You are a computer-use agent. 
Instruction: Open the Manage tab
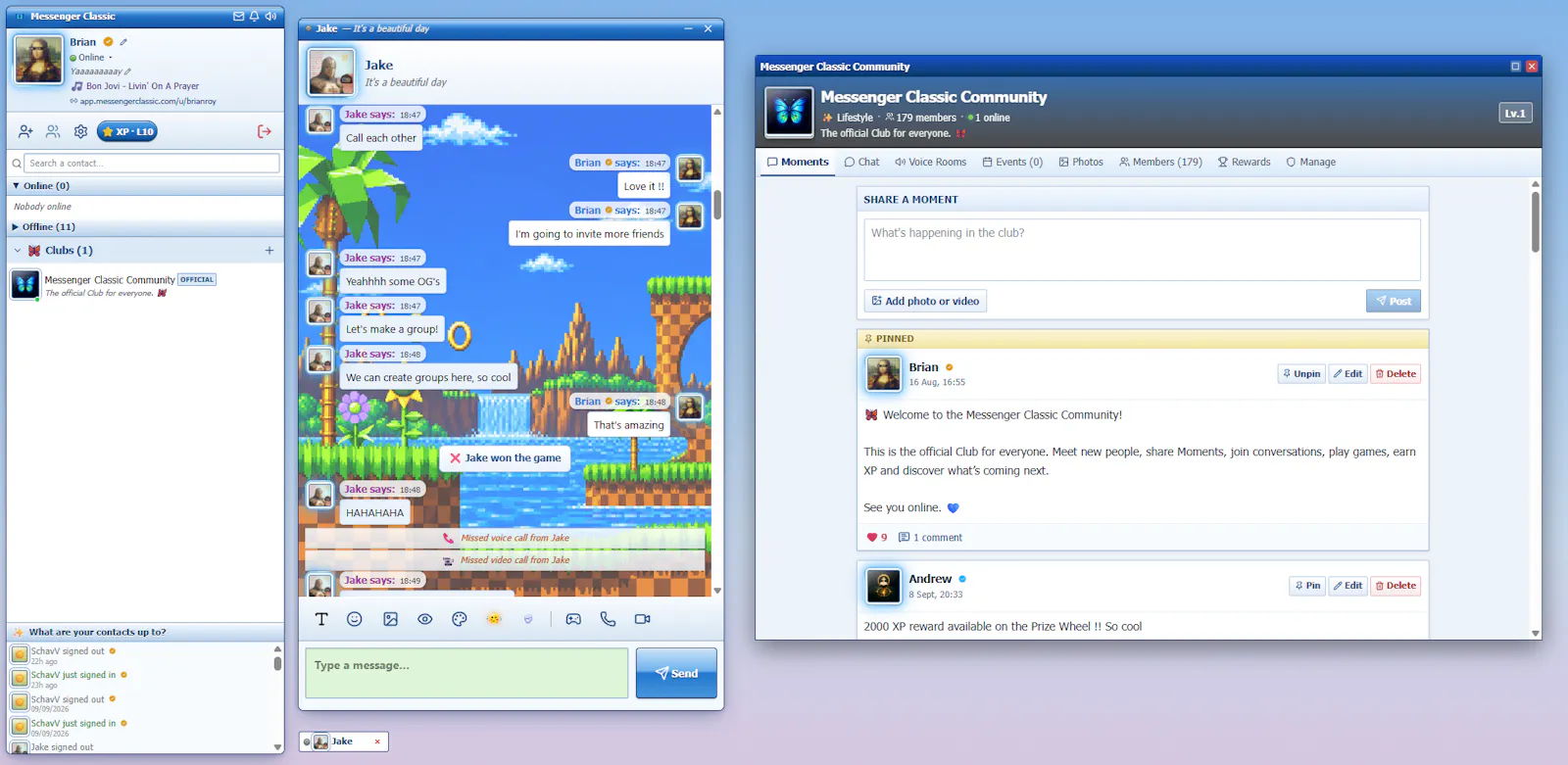(1310, 163)
